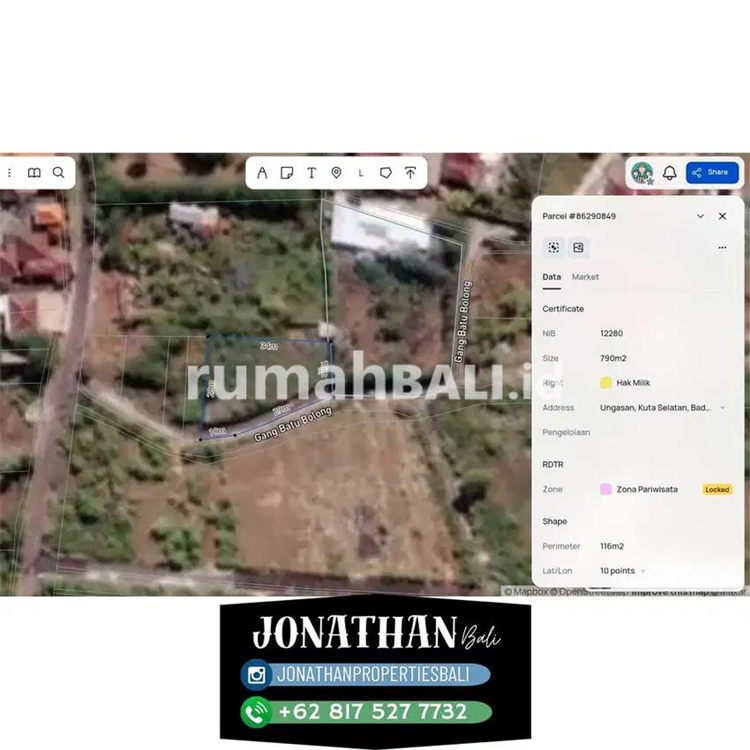Click the Parcel #86290849 title

tap(579, 216)
